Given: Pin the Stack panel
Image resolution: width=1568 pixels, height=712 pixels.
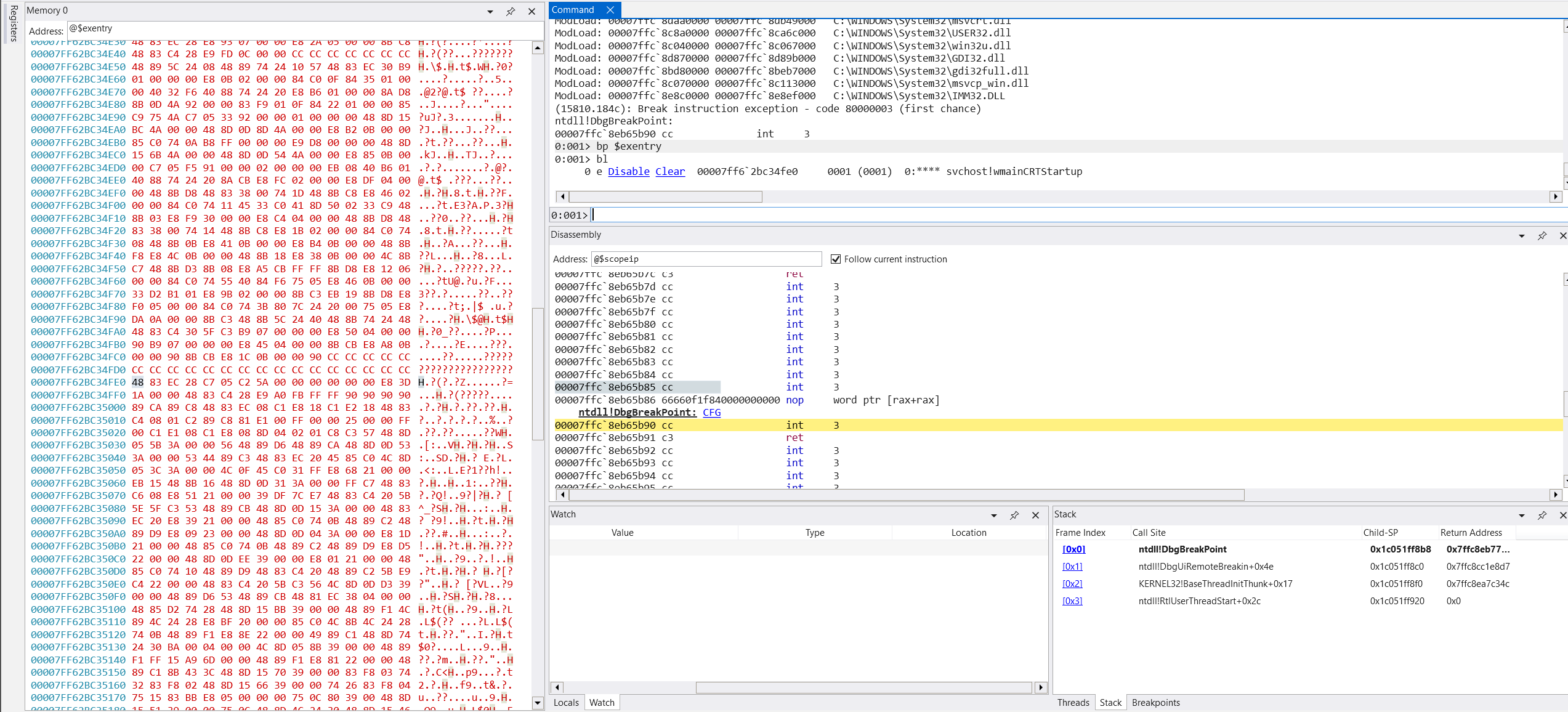Looking at the screenshot, I should pyautogui.click(x=1542, y=516).
